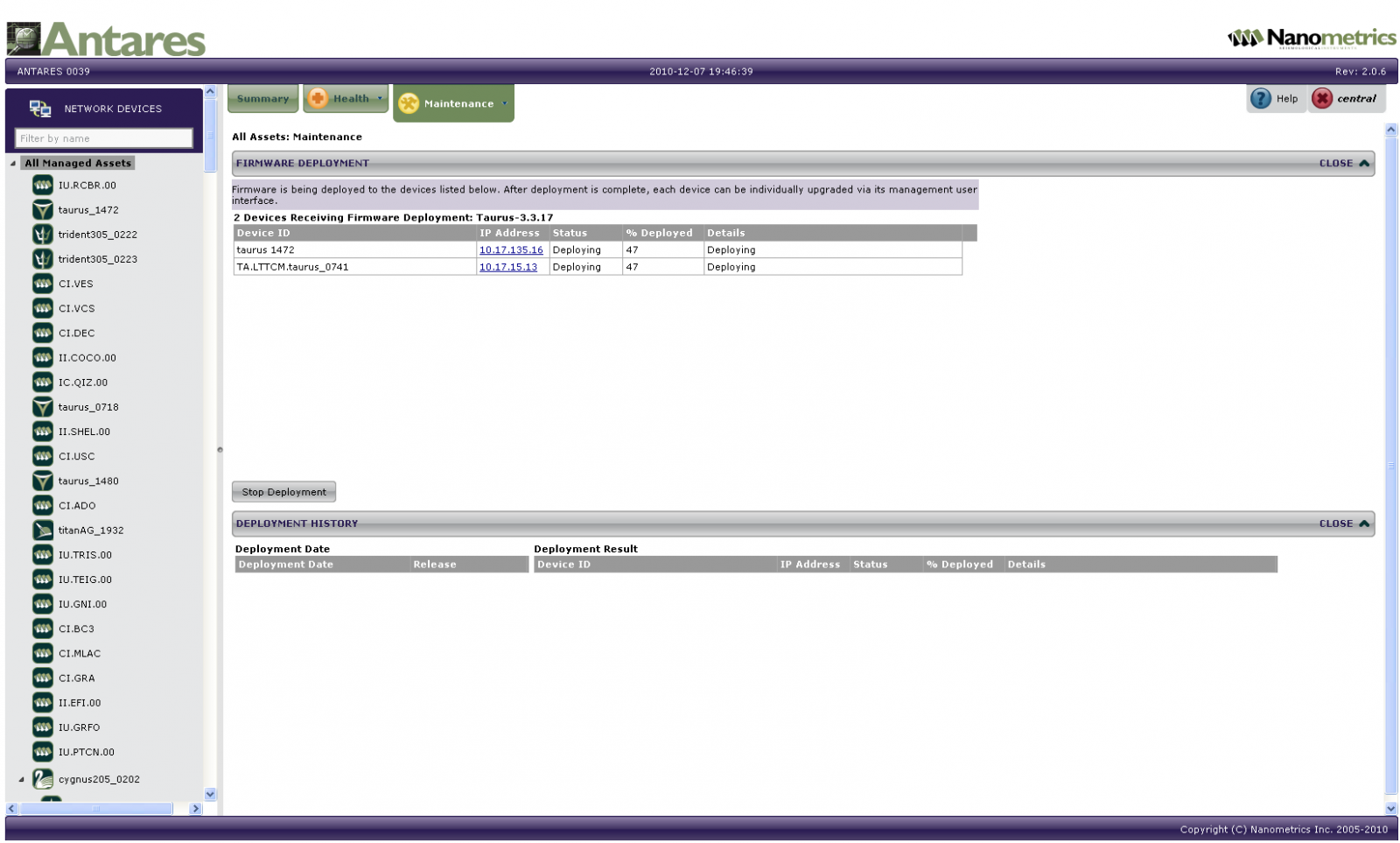Expand the cygnus205_0202 tree node

point(22,779)
